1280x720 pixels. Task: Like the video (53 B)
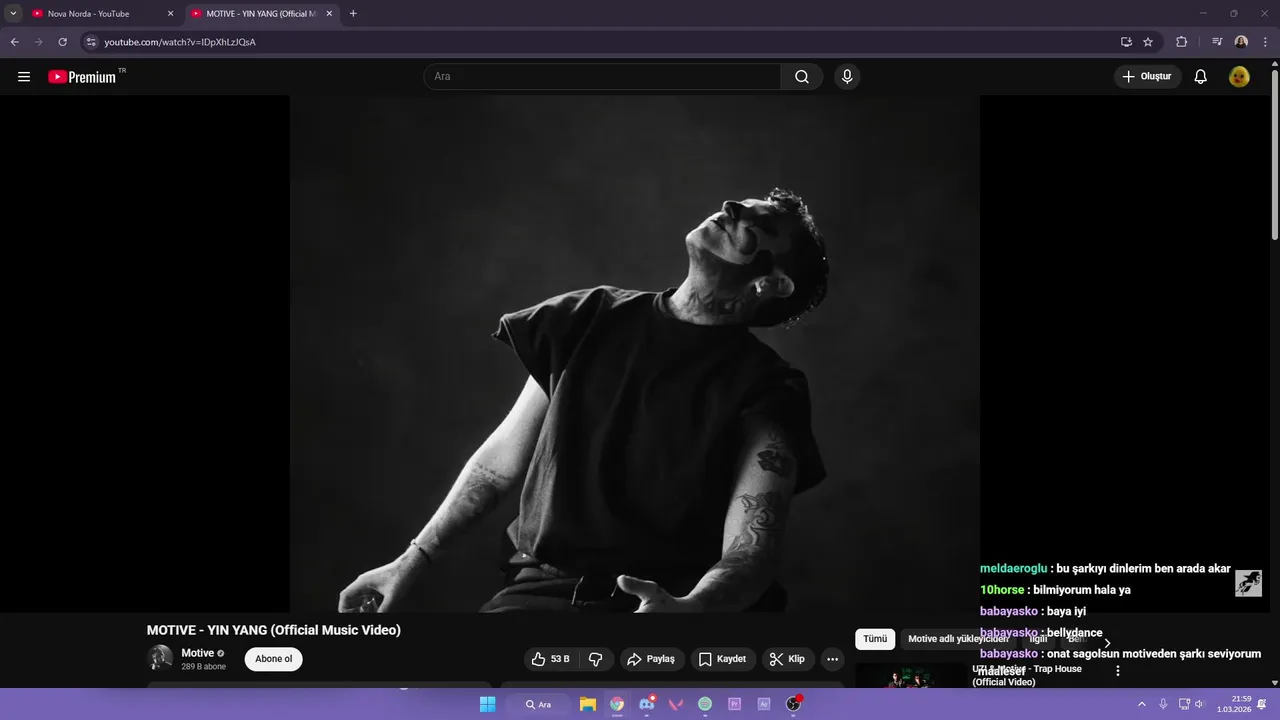click(550, 659)
